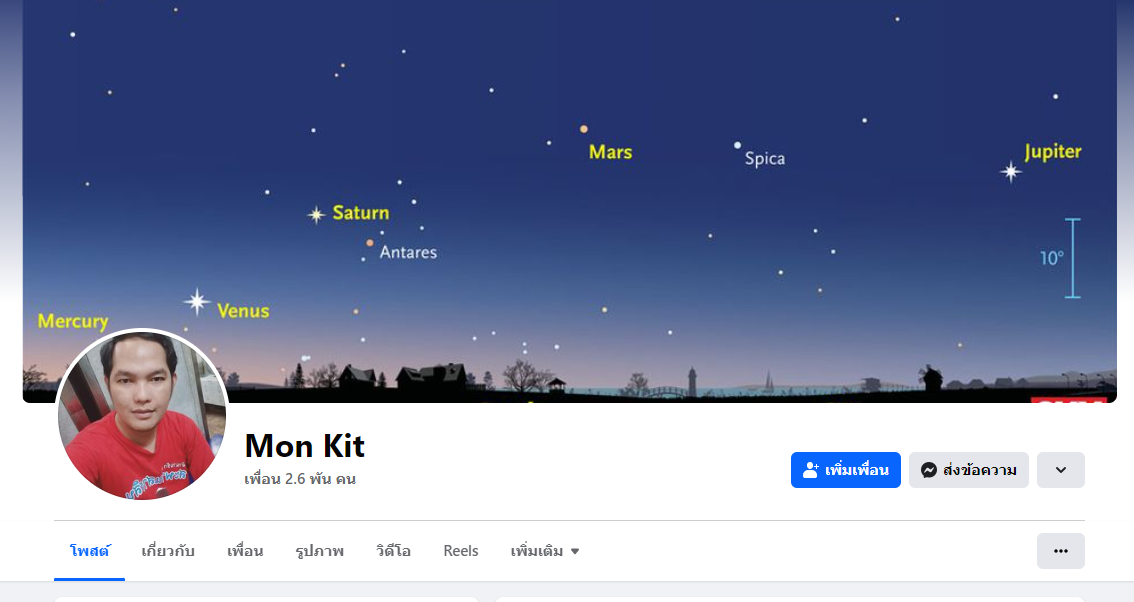Select the วิดีโอ tab
The width and height of the screenshot is (1134, 602).
coord(393,551)
